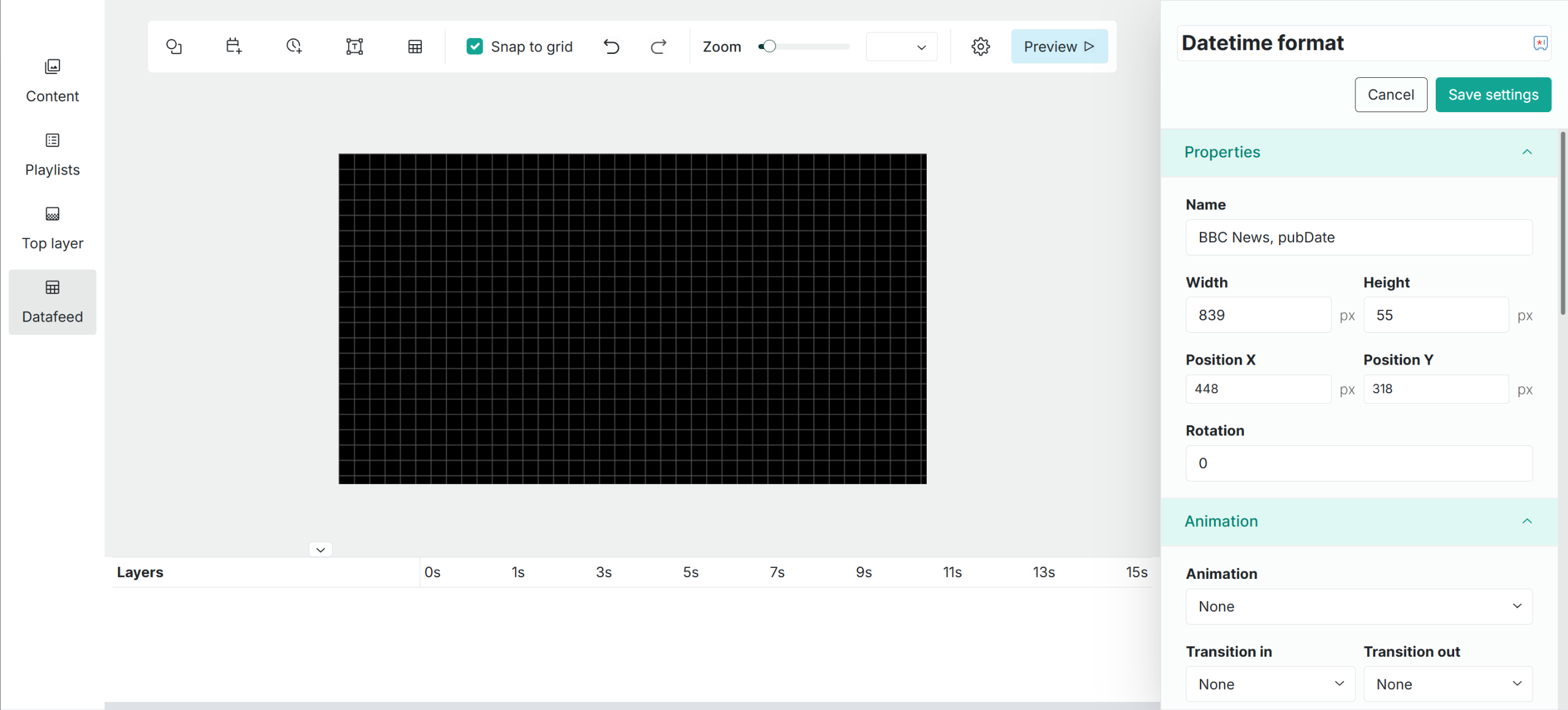
Task: Click the add text box icon
Action: click(x=355, y=47)
